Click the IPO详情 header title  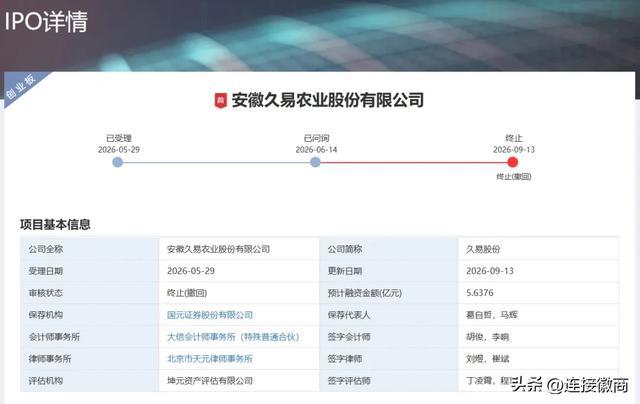click(x=46, y=21)
